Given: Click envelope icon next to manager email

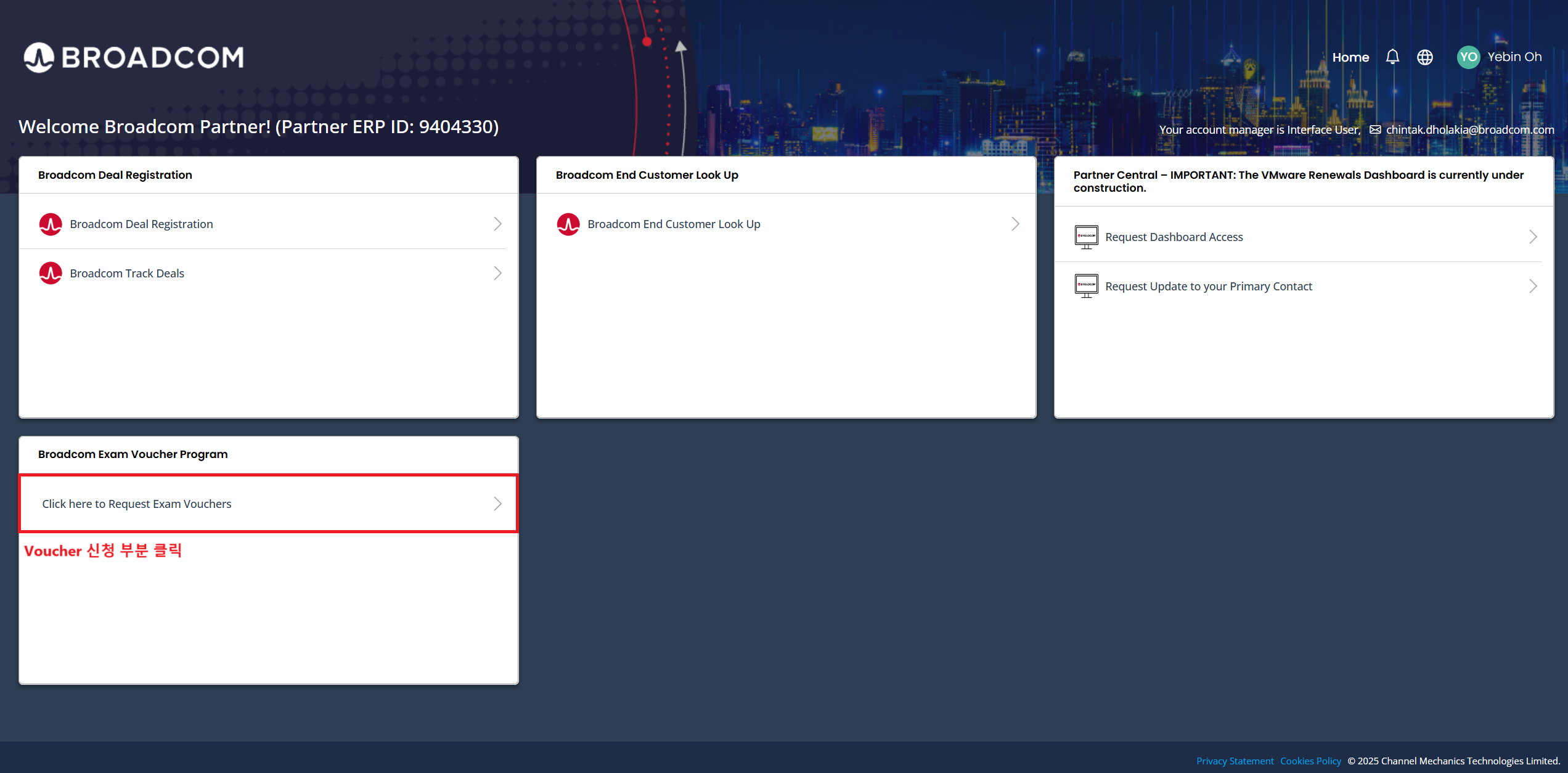Looking at the screenshot, I should pyautogui.click(x=1375, y=129).
